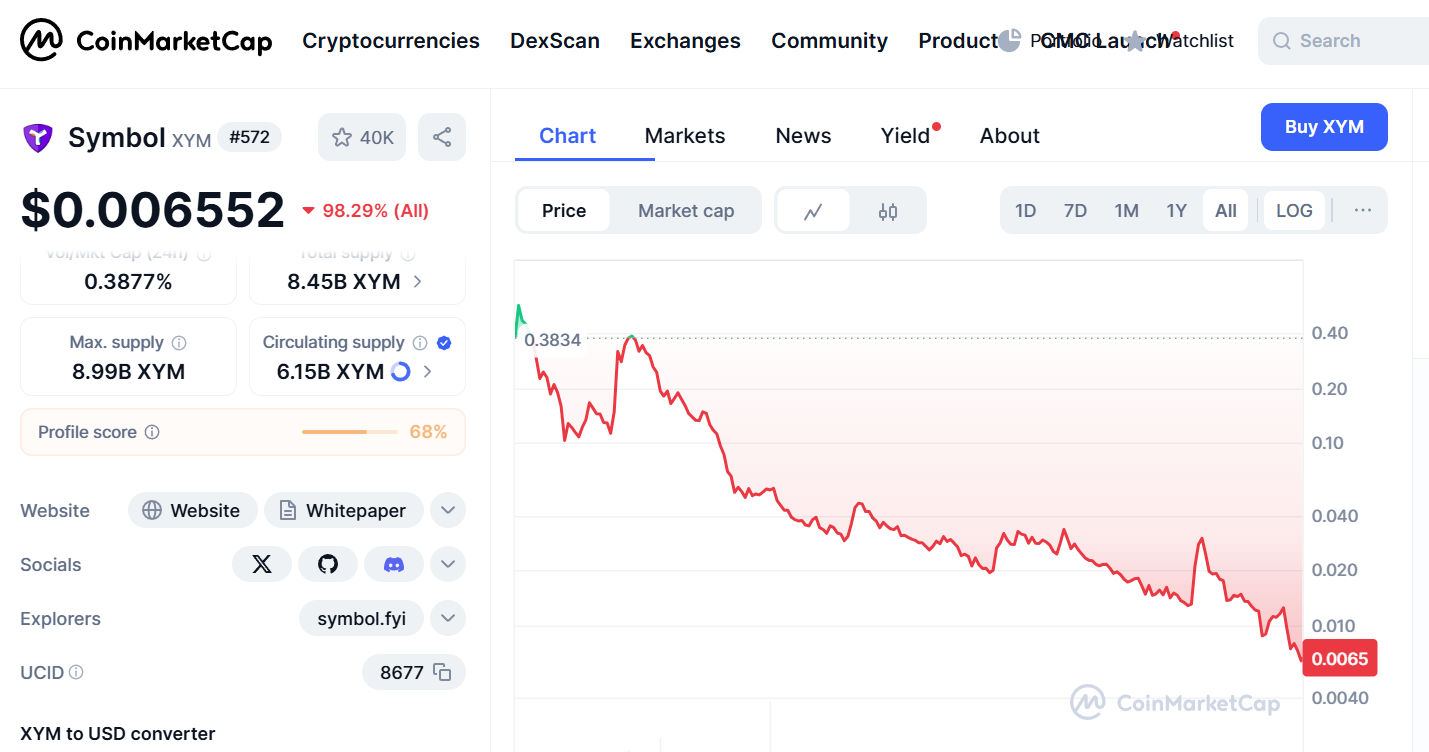1429x752 pixels.
Task: Add Symbol to watchlist via star
Action: tap(362, 137)
